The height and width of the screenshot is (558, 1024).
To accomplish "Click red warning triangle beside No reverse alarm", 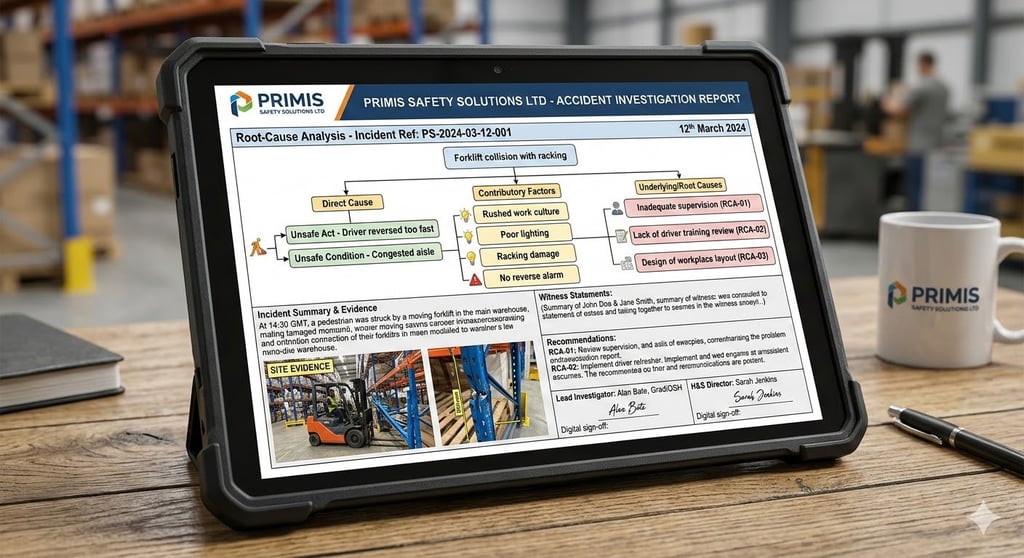I will [x=475, y=280].
